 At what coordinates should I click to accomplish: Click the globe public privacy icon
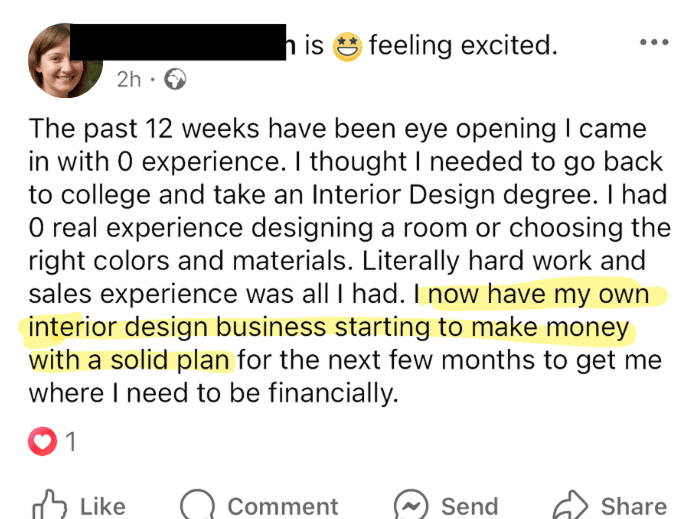point(173,79)
